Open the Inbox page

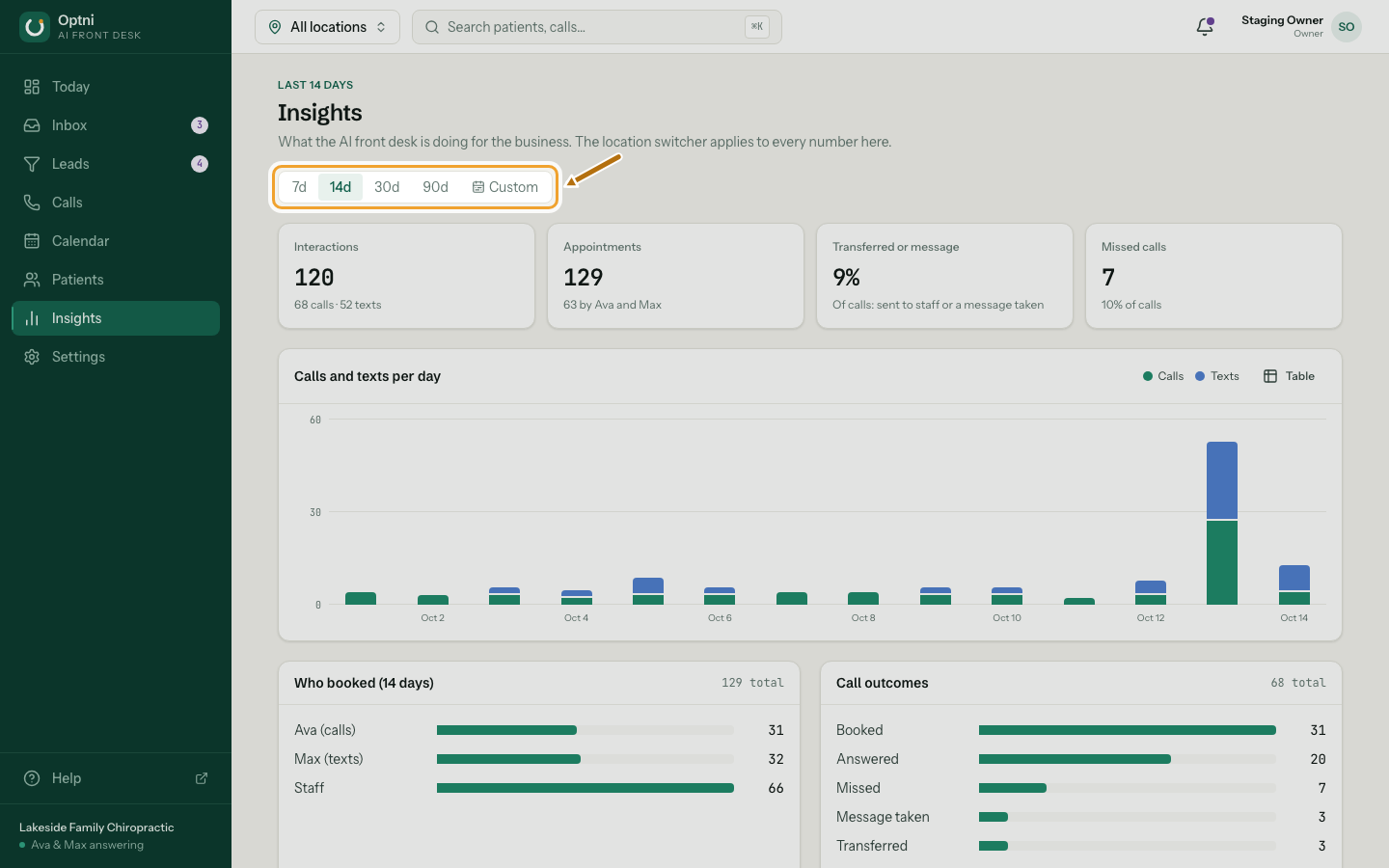[x=116, y=125]
